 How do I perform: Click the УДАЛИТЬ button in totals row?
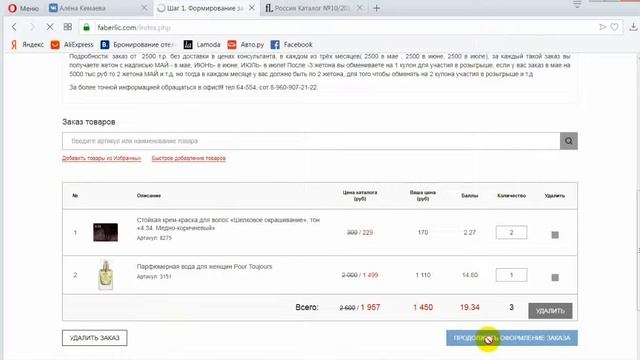coord(550,311)
